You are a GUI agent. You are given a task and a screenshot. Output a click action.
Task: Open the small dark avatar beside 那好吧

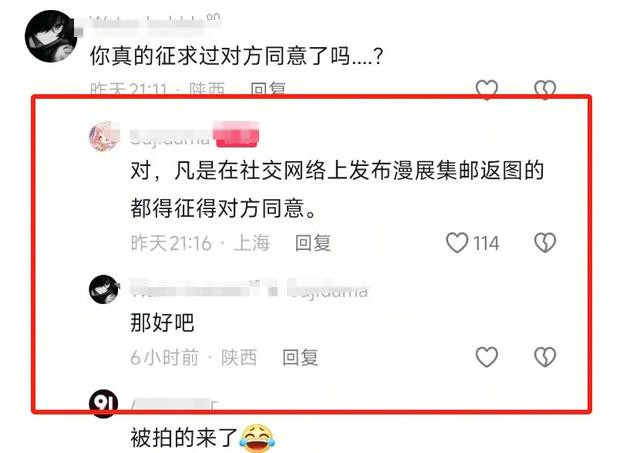[104, 289]
